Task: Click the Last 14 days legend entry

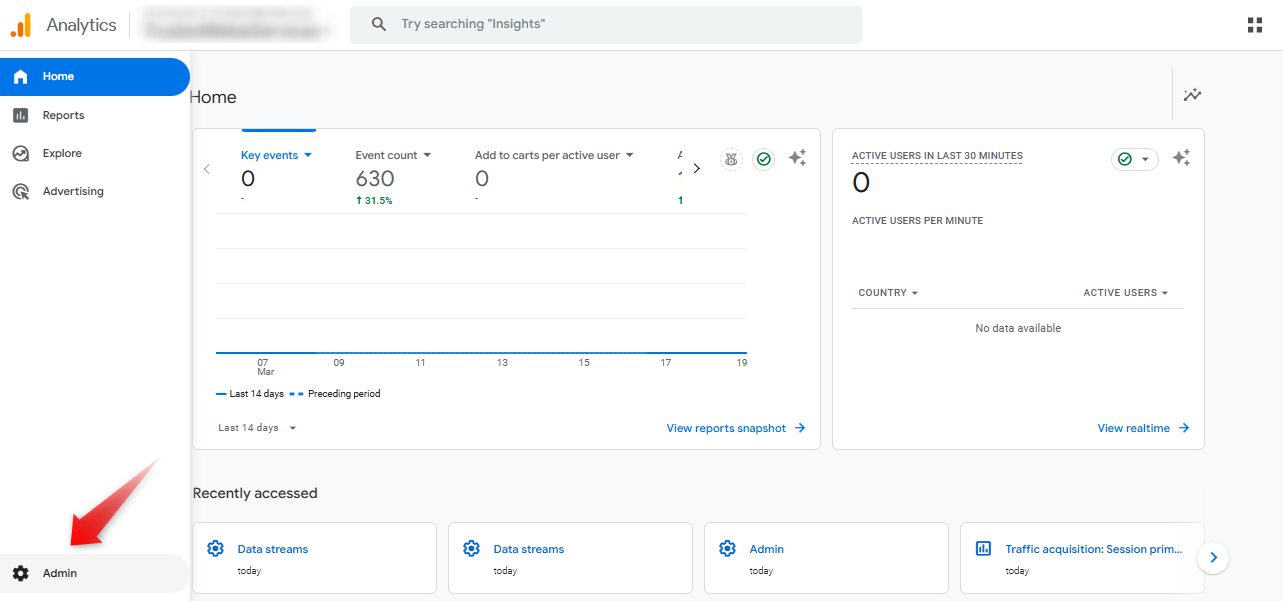Action: pyautogui.click(x=250, y=394)
